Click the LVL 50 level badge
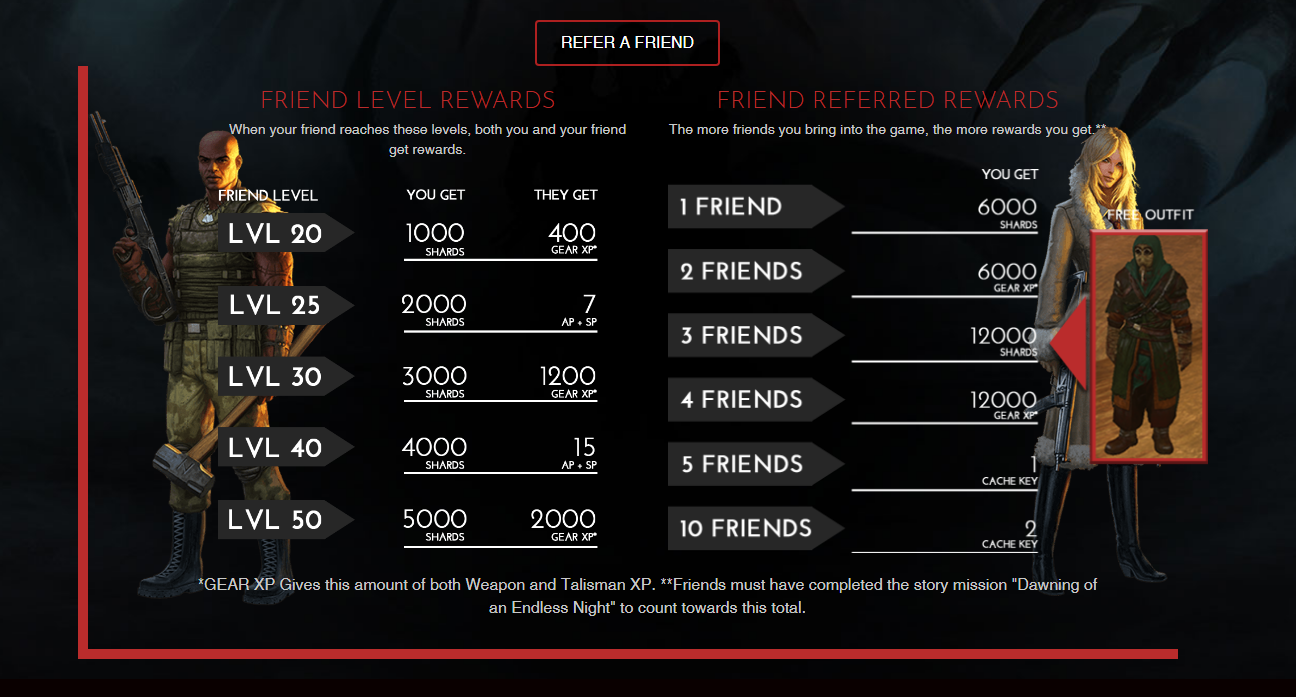The height and width of the screenshot is (697, 1296). (x=286, y=519)
